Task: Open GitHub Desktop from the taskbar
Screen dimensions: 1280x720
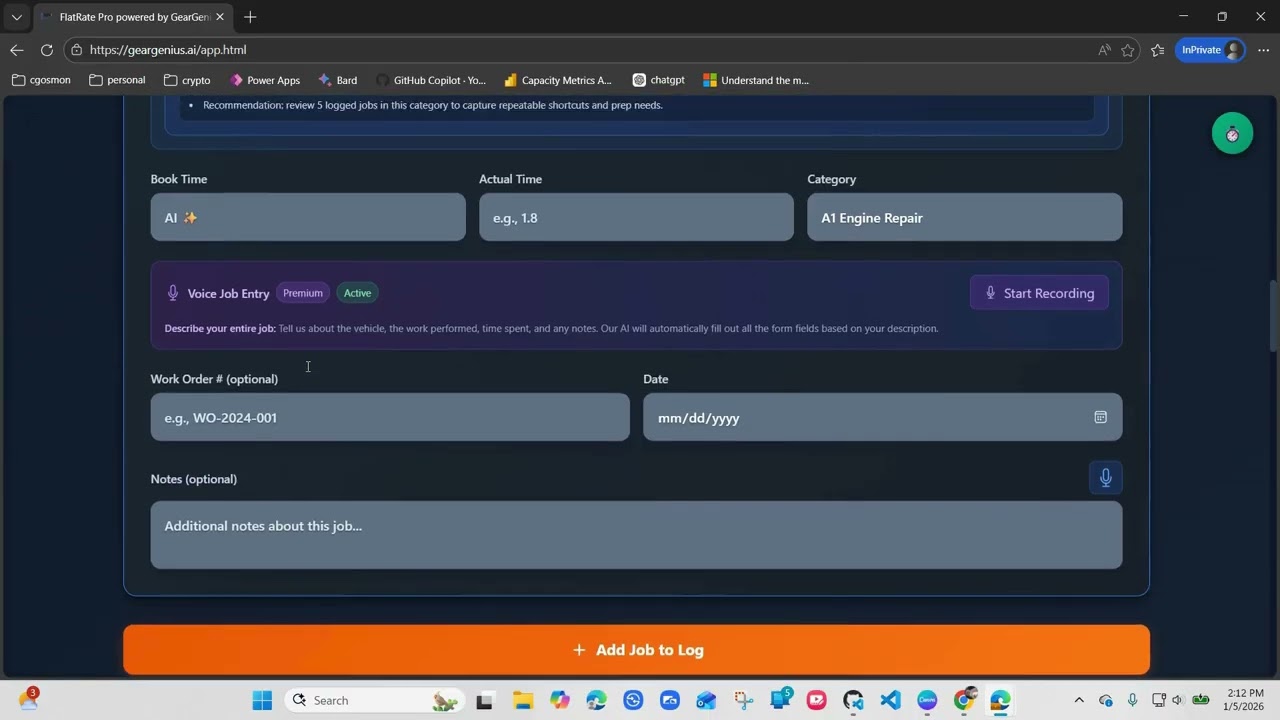Action: (x=853, y=700)
